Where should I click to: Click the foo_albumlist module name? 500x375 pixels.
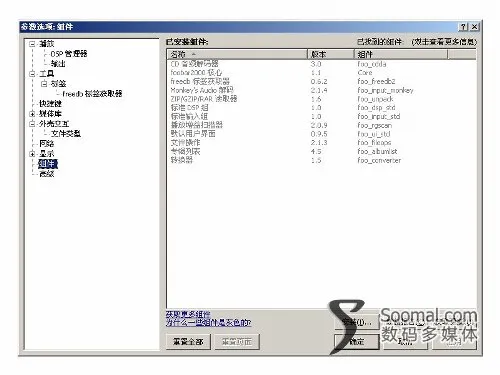click(x=377, y=151)
